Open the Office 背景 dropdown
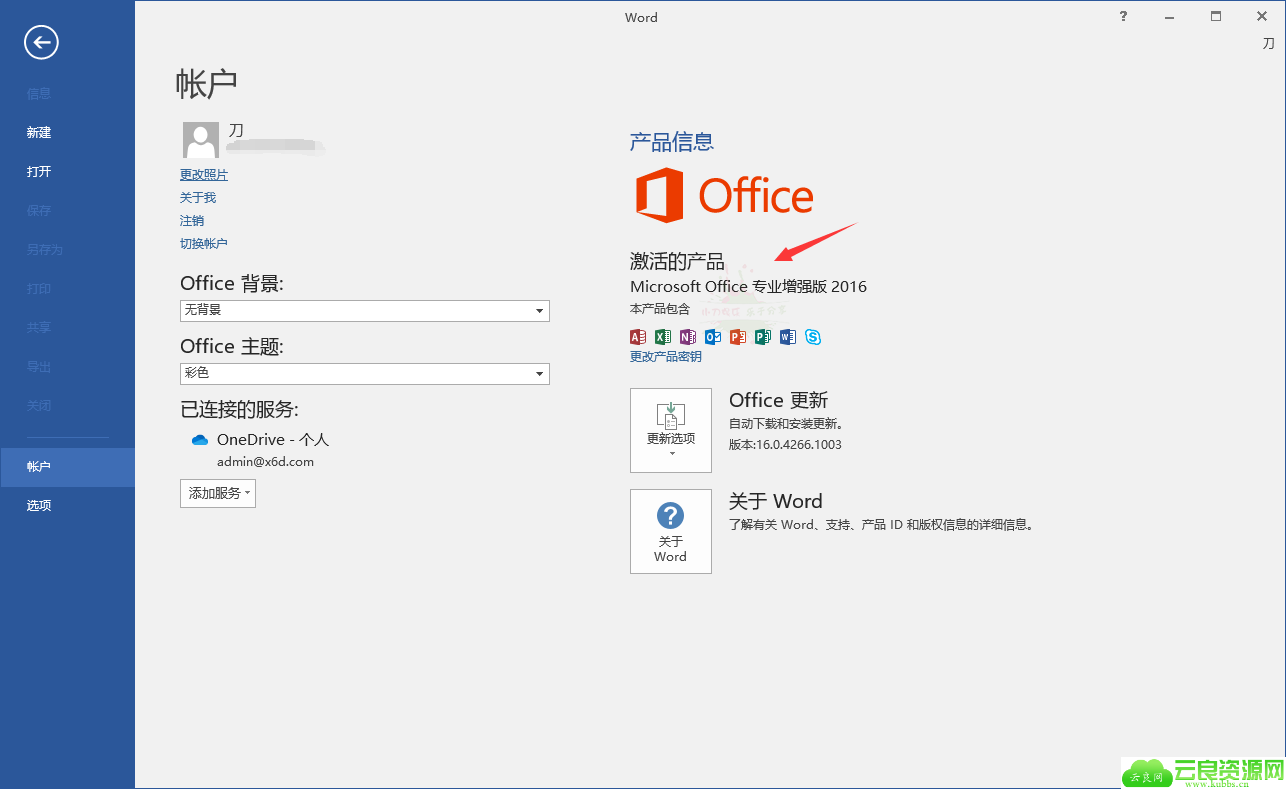The image size is (1286, 789). pos(365,311)
